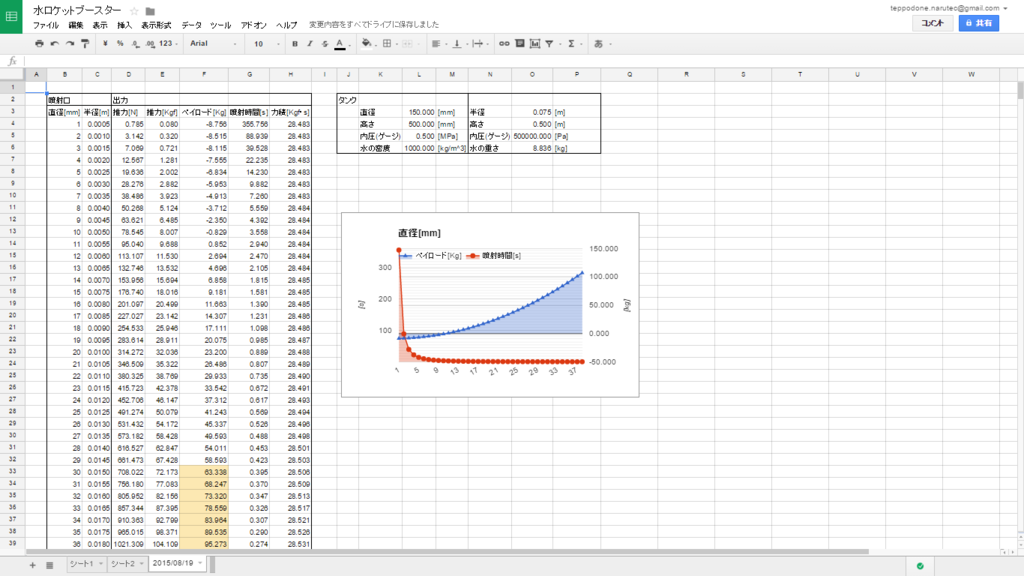
Task: Open the text color picker
Action: tap(340, 44)
